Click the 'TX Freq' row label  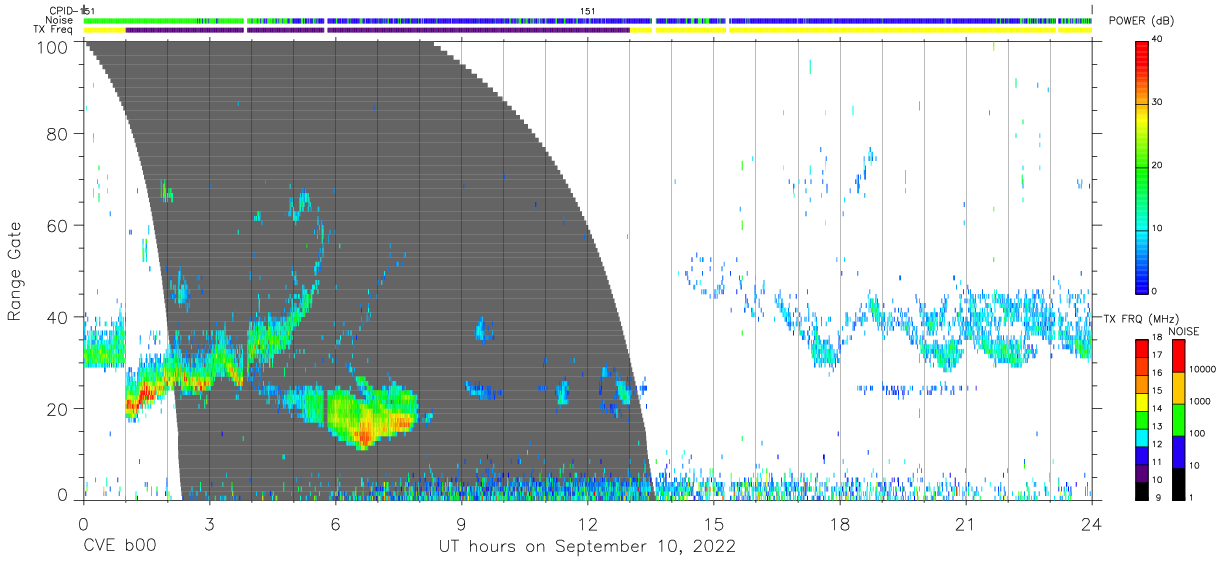pyautogui.click(x=52, y=30)
